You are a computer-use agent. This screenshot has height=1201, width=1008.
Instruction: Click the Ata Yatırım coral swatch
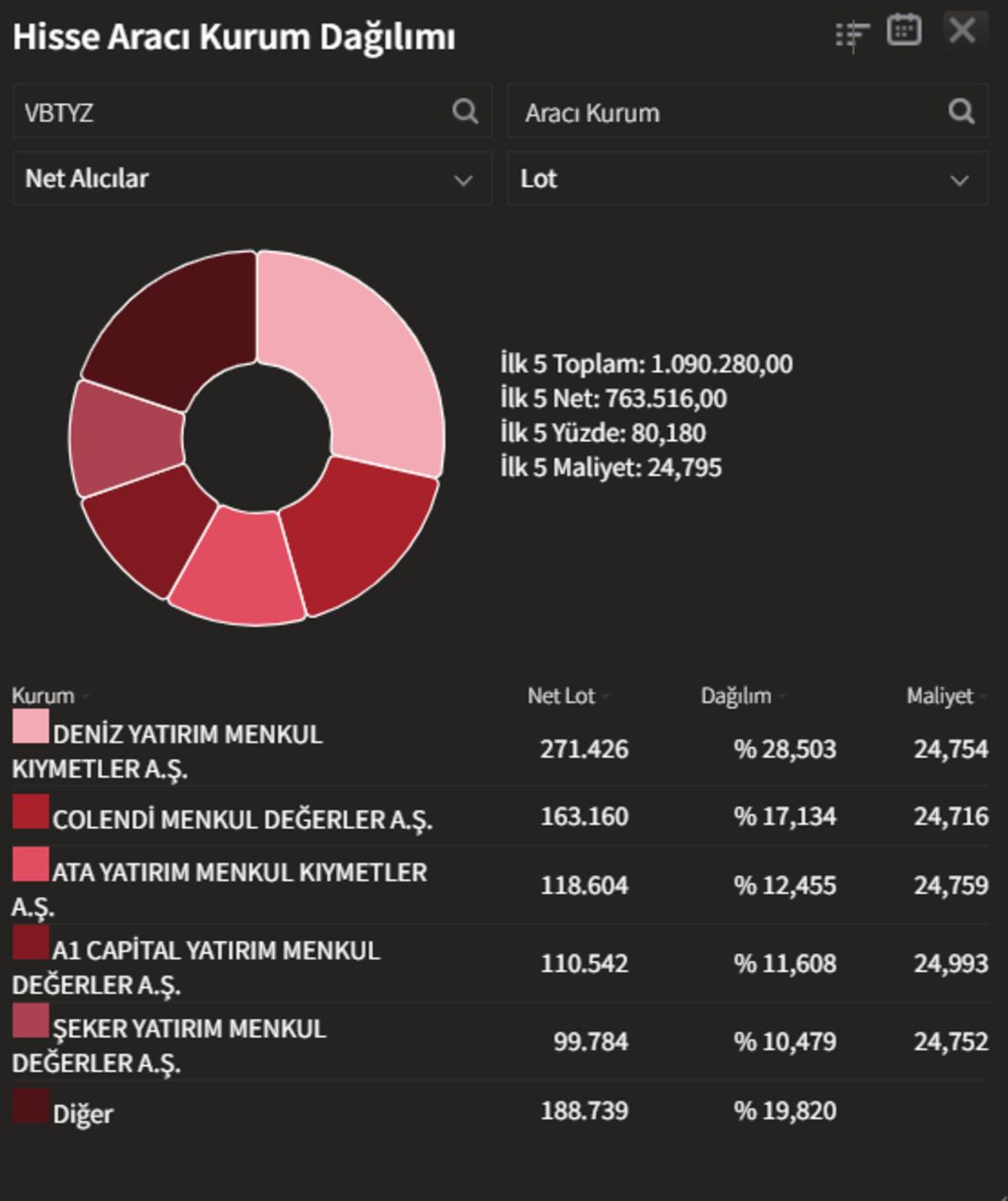[x=30, y=864]
